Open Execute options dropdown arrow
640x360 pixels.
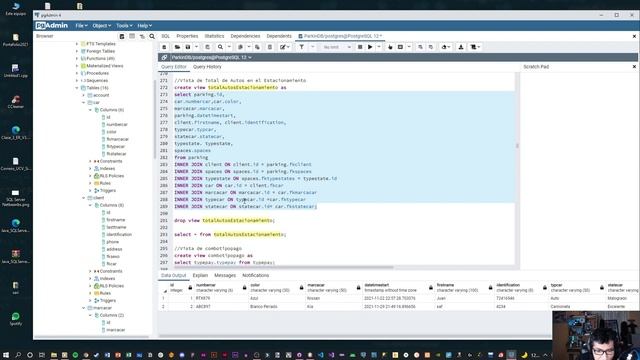pos(379,47)
